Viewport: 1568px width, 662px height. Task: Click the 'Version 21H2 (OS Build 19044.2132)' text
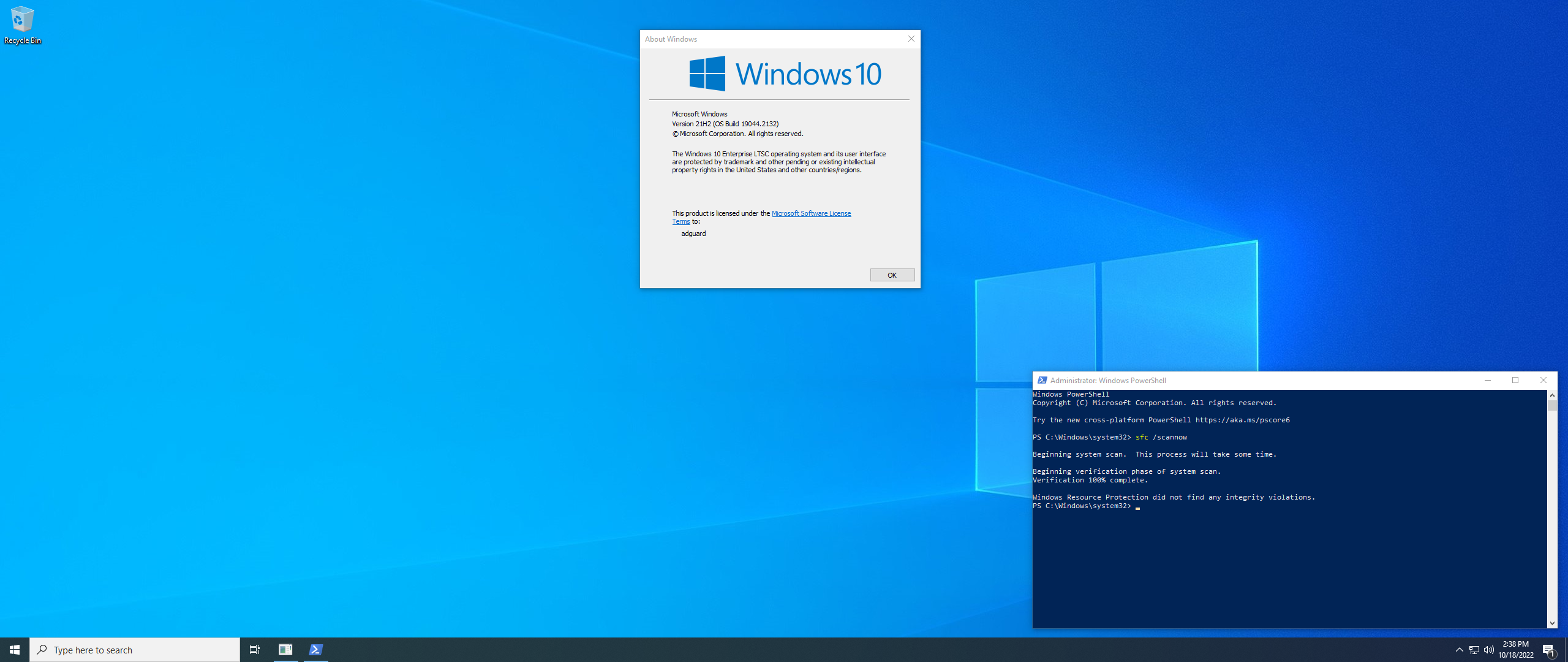[725, 124]
